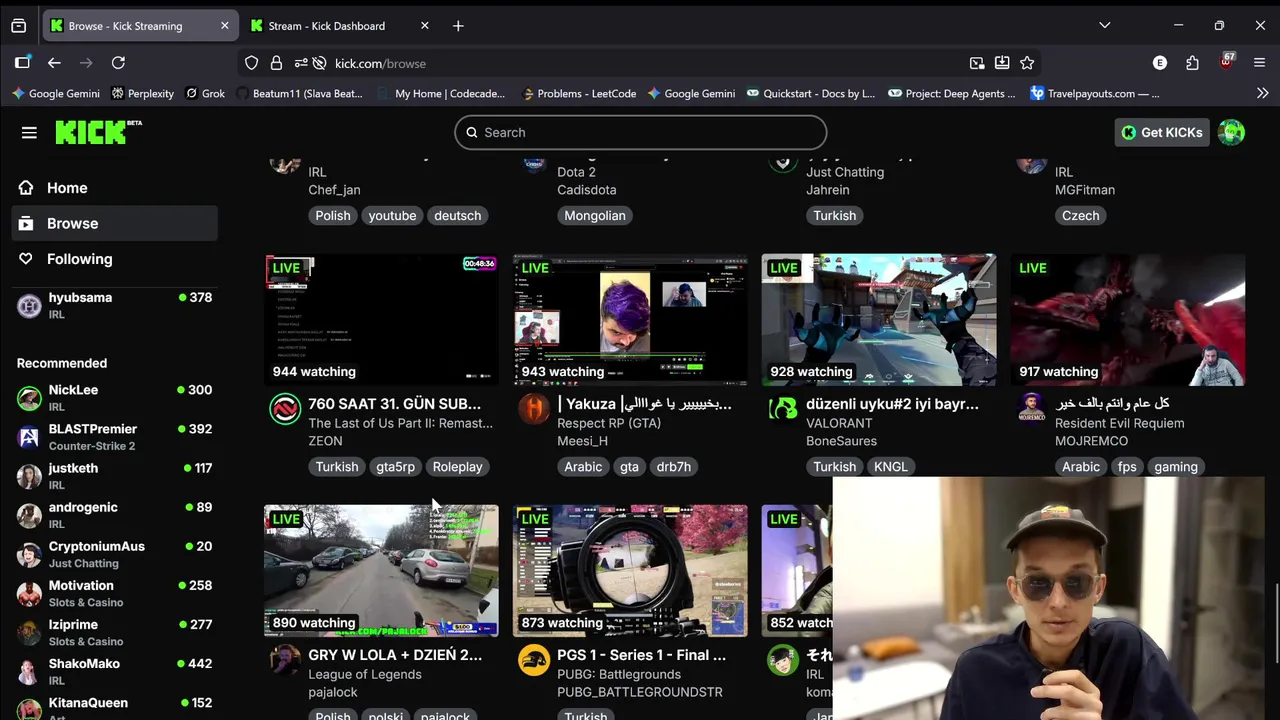Click the pajalock channel avatar
This screenshot has height=720, width=1280.
coord(285,659)
